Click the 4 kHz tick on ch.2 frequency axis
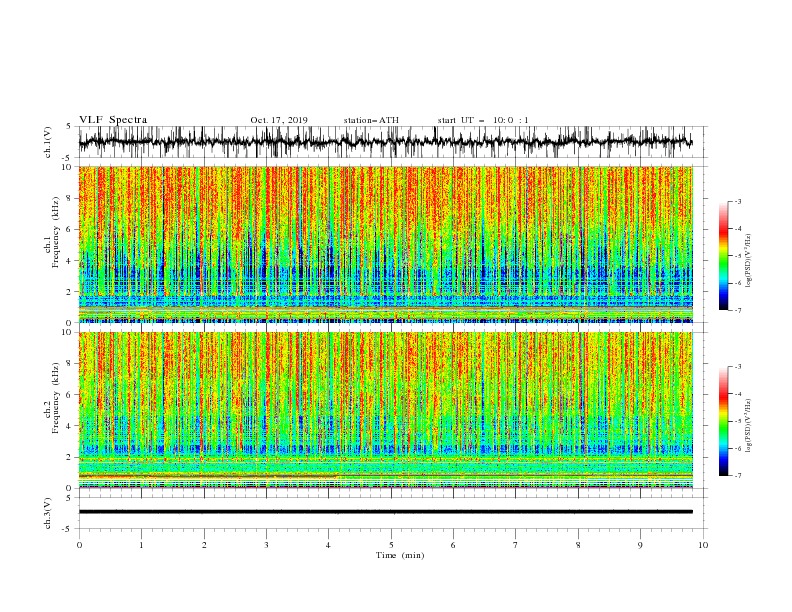Image resolution: width=792 pixels, height=612 pixels. 70,426
